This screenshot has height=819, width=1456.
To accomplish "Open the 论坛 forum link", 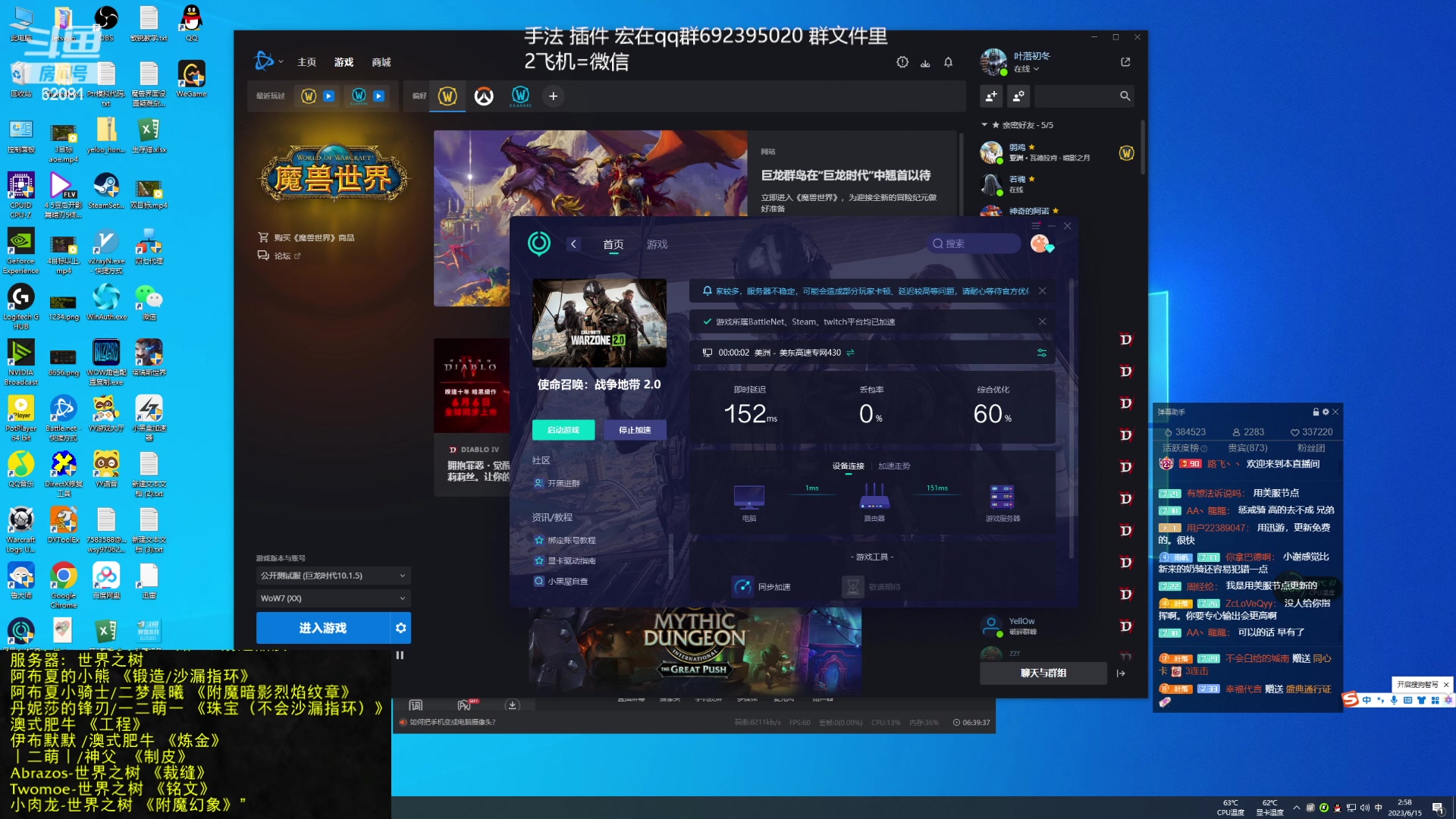I will click(x=279, y=256).
